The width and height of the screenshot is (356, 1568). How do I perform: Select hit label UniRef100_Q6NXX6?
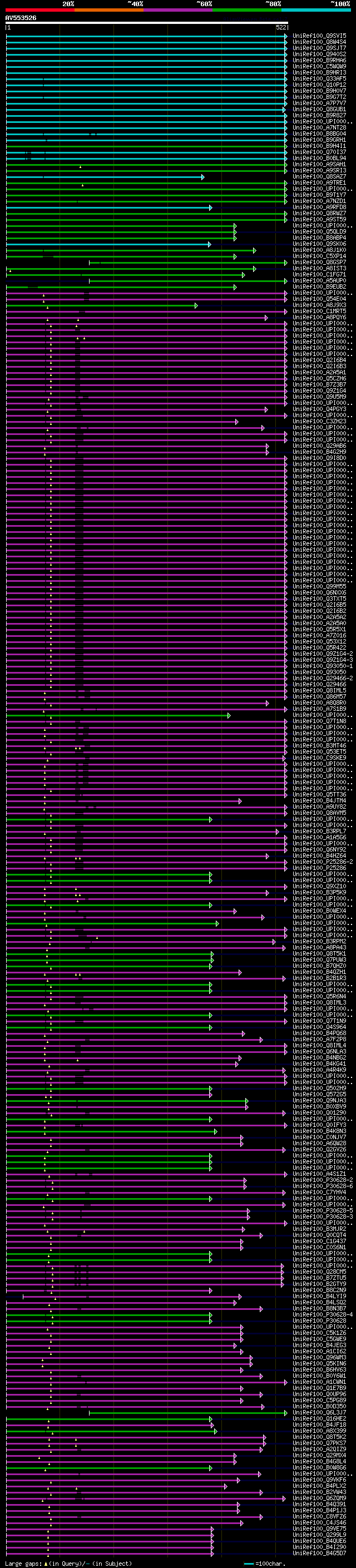click(319, 593)
